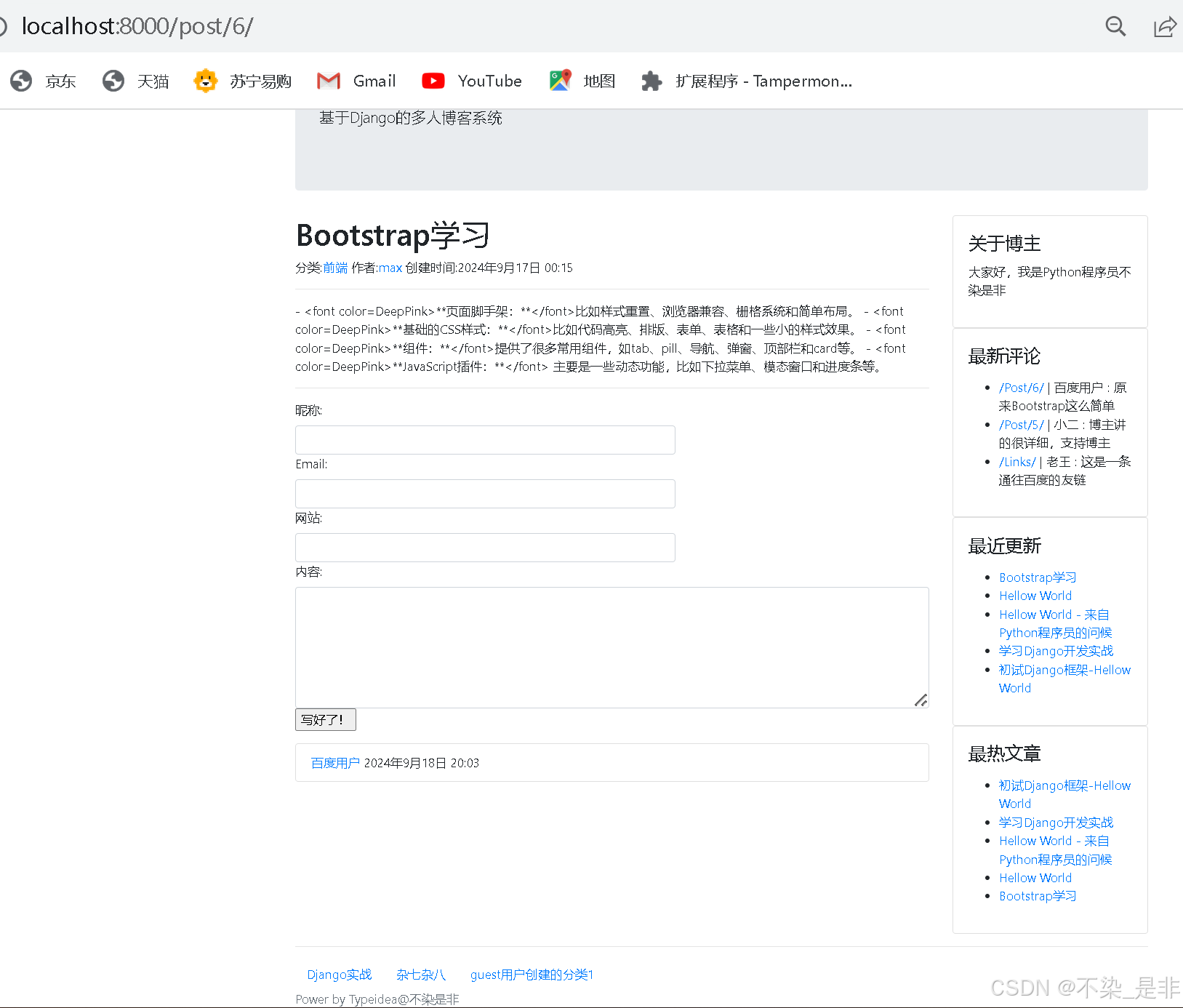This screenshot has height=1008, width=1183.
Task: Click the 最新评论 sidebar heading
Action: point(1004,356)
